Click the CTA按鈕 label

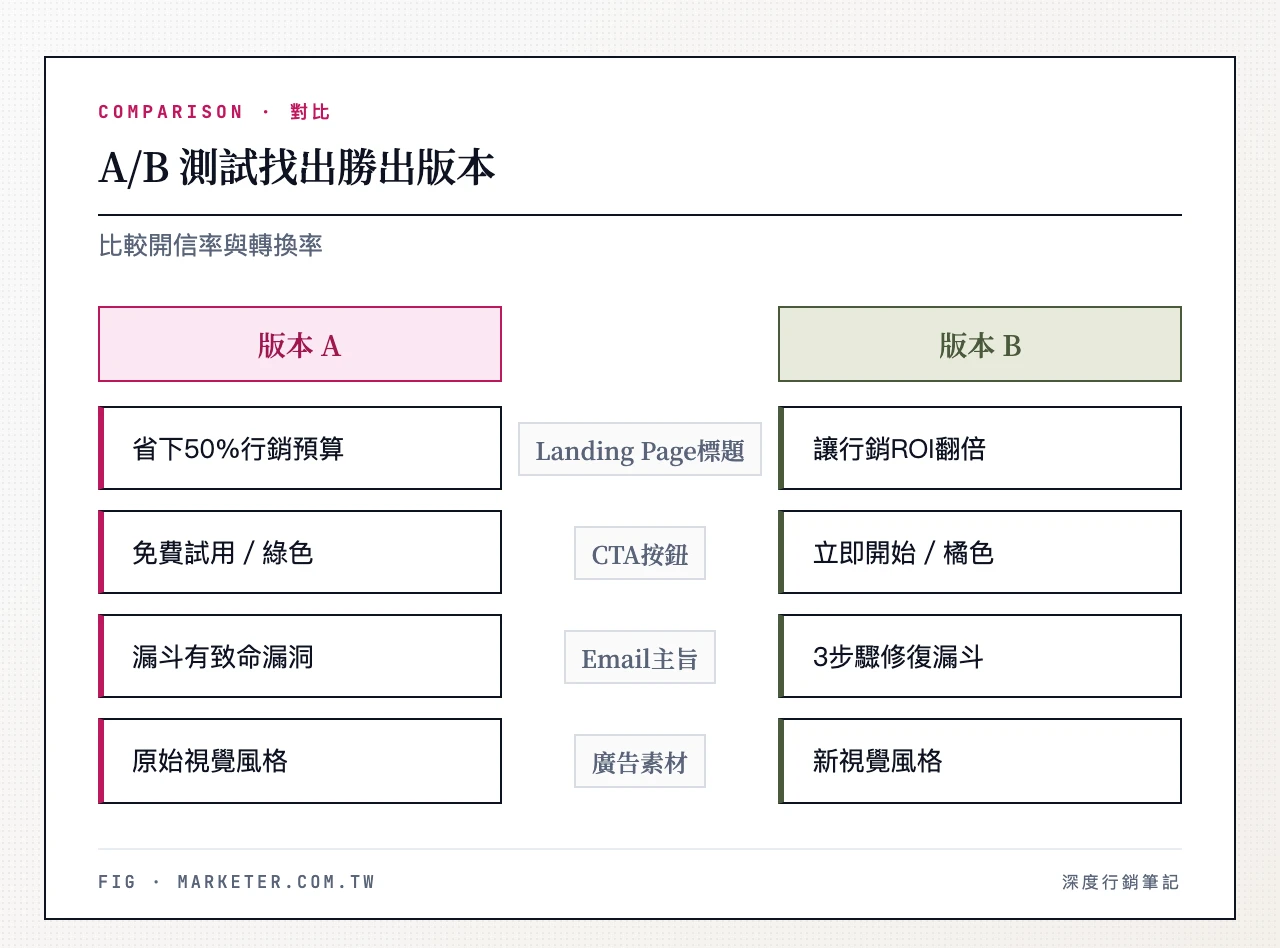coord(640,554)
